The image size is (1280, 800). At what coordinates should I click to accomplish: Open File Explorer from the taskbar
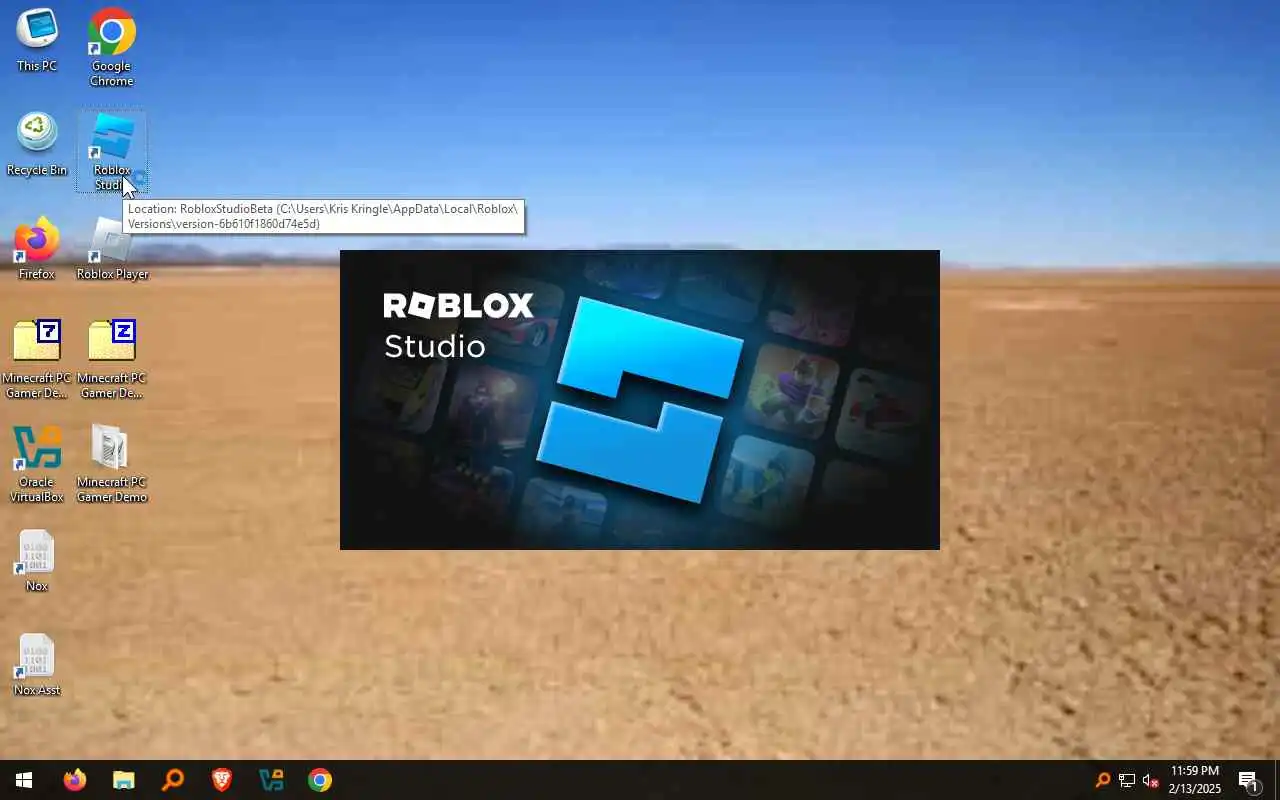pyautogui.click(x=123, y=780)
